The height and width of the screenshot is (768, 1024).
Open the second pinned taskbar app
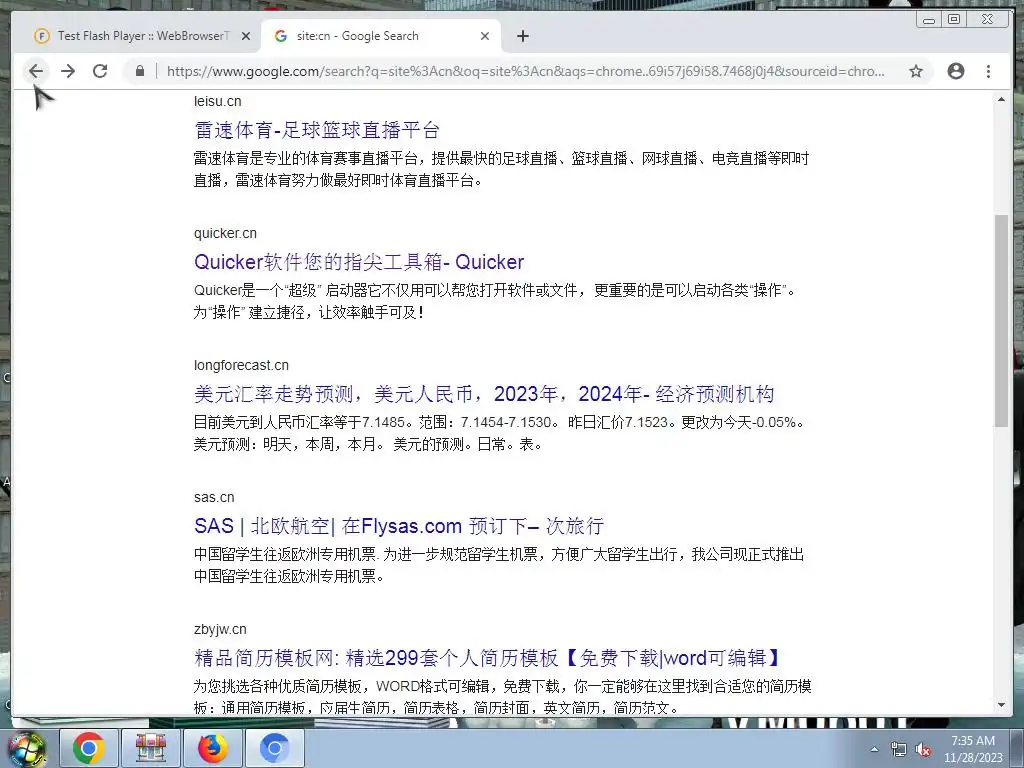click(151, 748)
